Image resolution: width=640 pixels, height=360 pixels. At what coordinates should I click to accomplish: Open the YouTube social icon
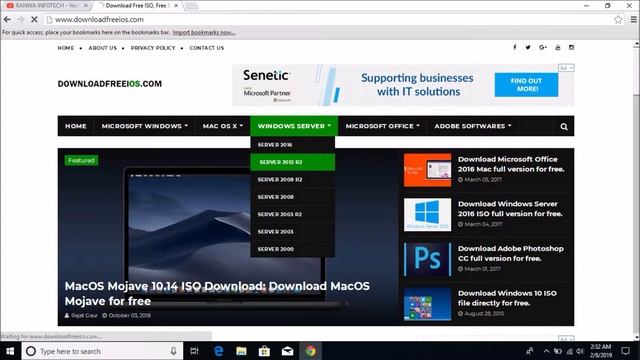558,47
